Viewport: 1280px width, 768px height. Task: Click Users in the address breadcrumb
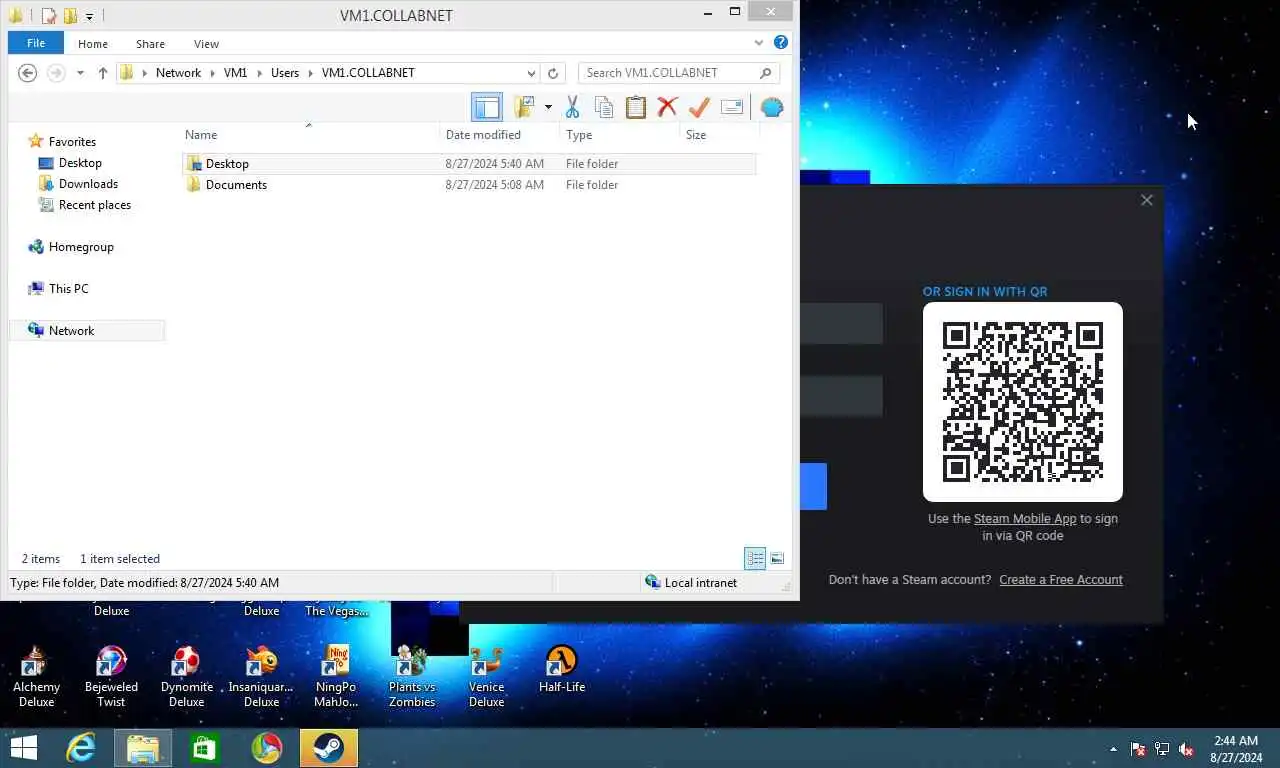(285, 73)
